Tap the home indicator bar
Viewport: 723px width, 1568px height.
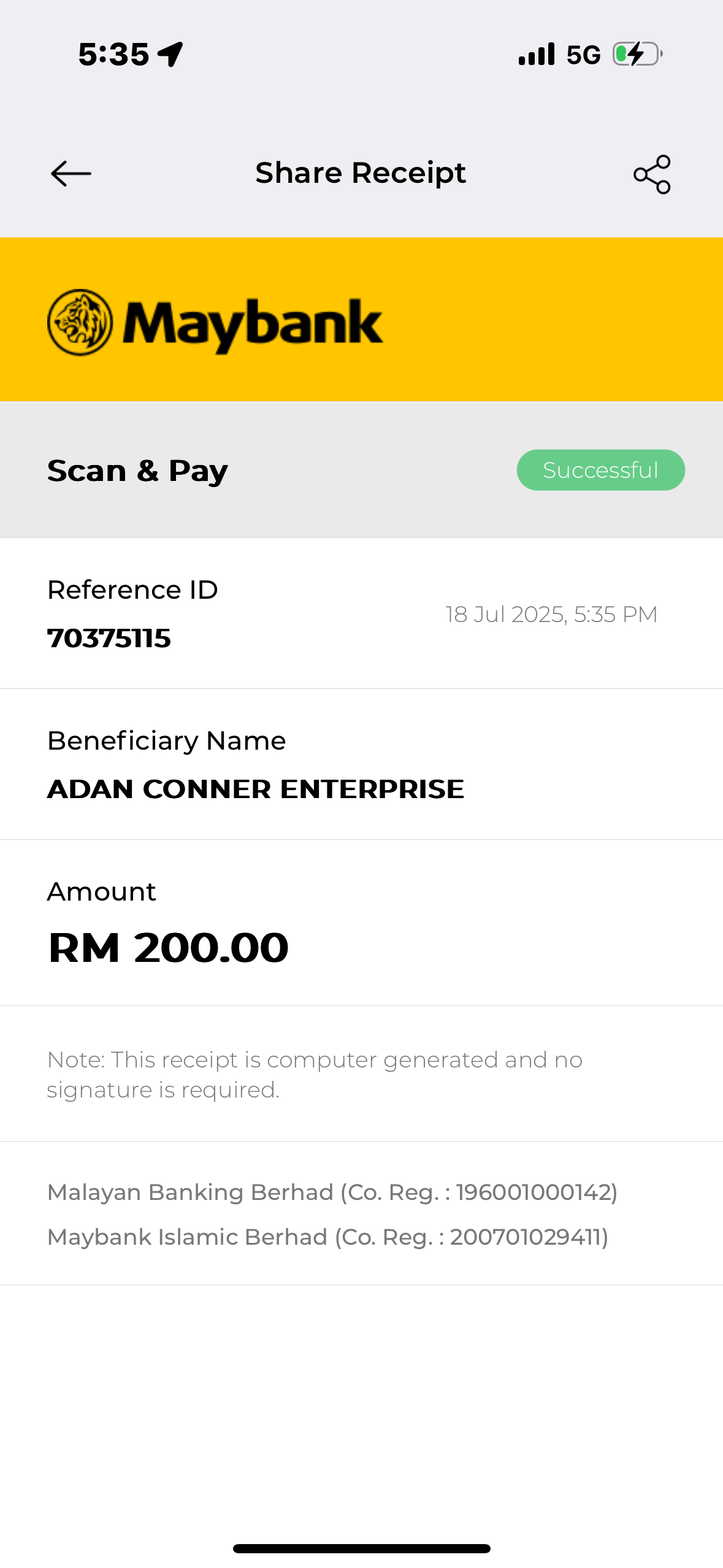tap(361, 1548)
